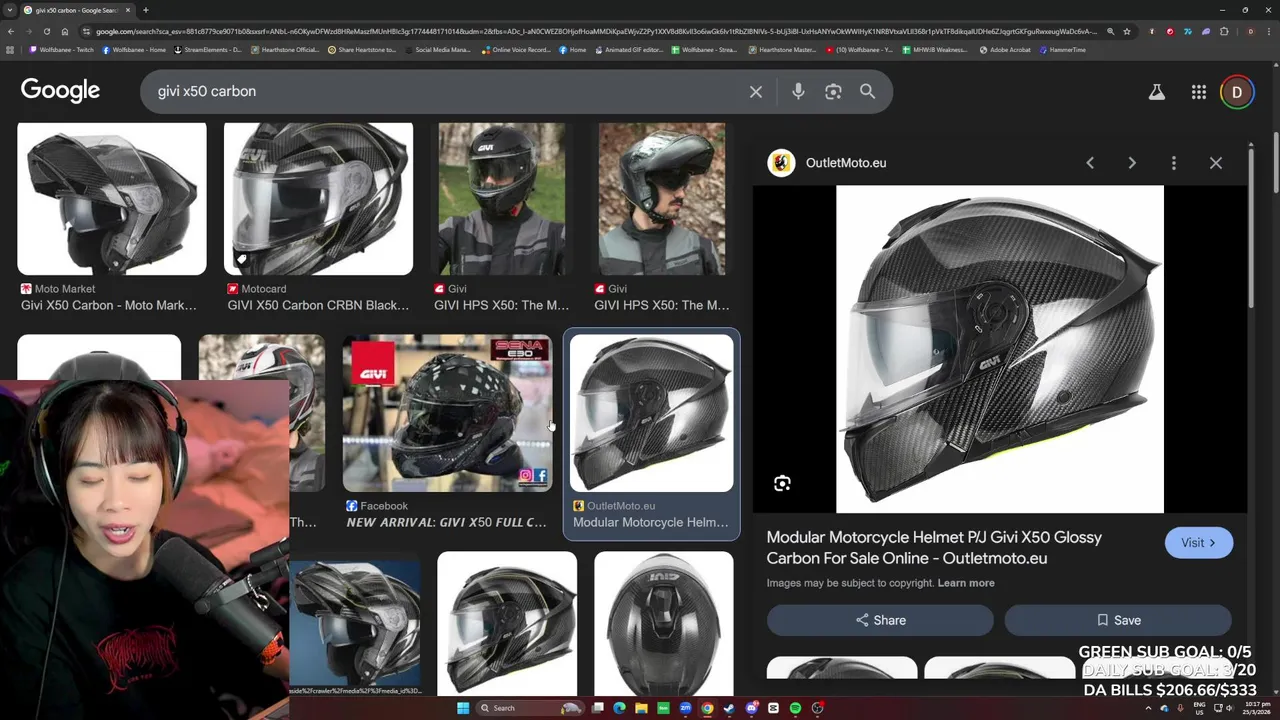Open Spotify from the taskbar

(x=795, y=708)
